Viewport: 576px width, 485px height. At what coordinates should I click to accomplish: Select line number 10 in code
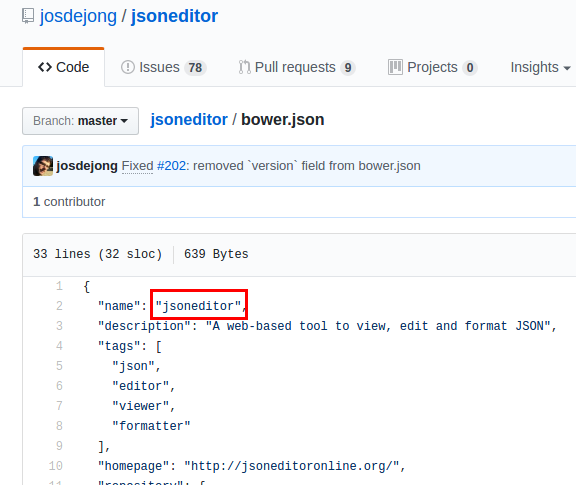click(x=56, y=466)
